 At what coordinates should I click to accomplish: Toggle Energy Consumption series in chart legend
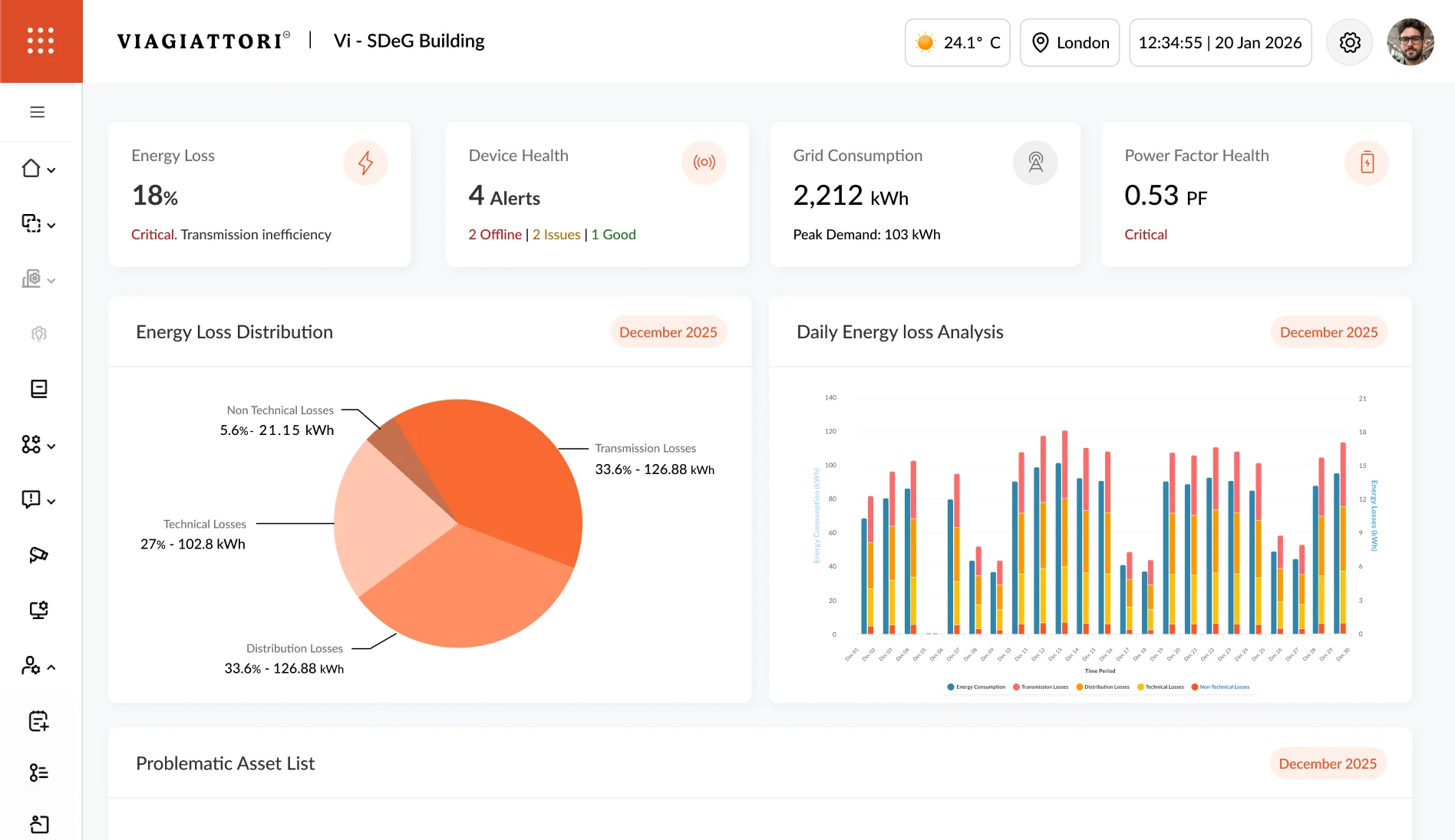click(976, 687)
